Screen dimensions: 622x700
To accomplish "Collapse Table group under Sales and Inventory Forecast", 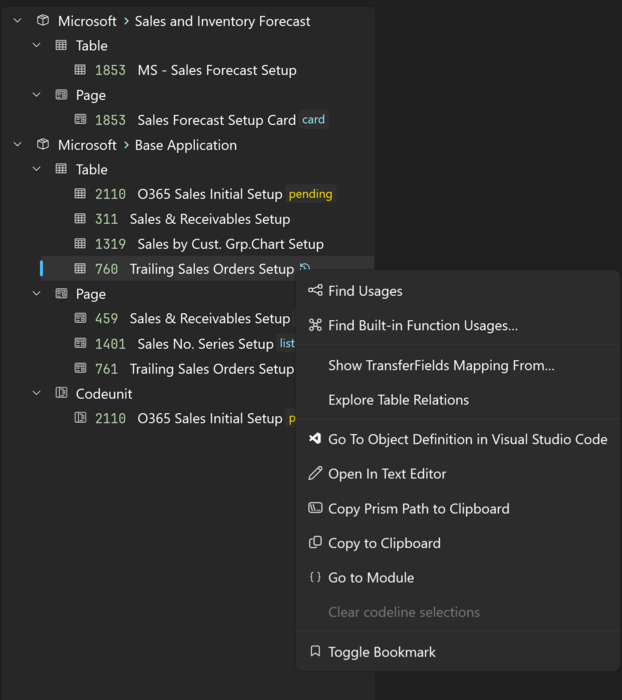I will tap(37, 45).
